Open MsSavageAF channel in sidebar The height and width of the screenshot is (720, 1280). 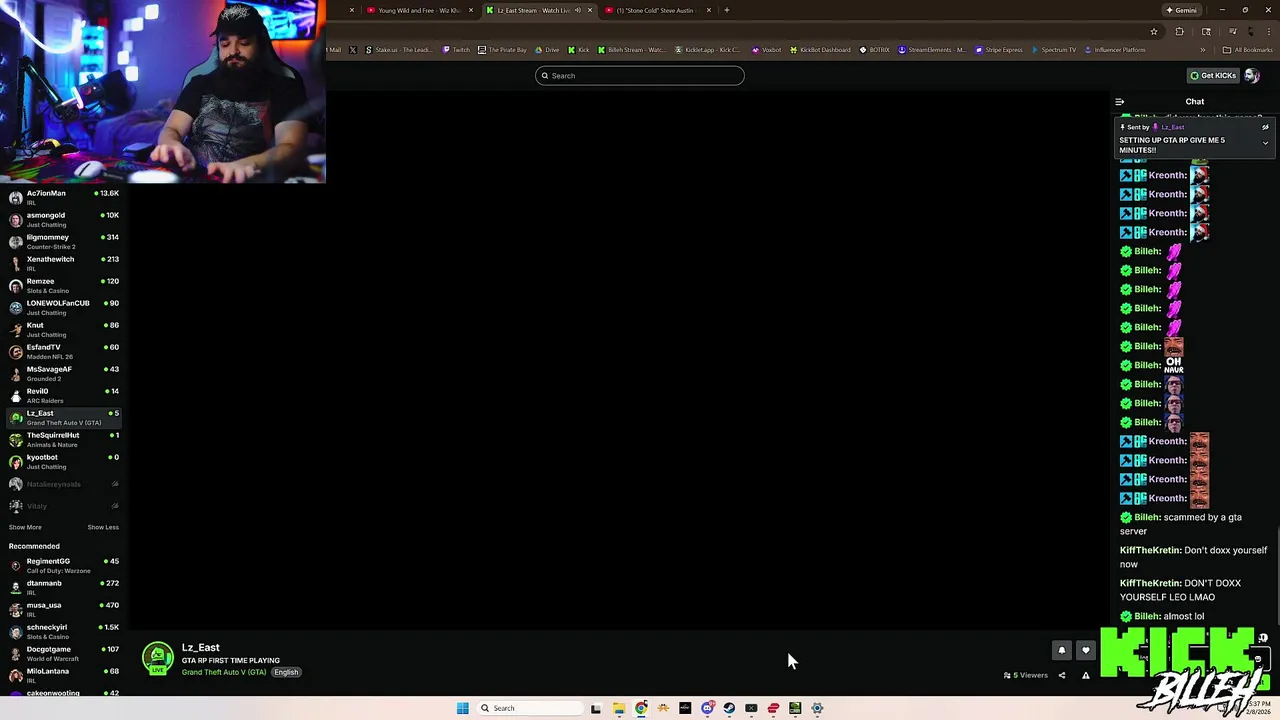tap(62, 373)
